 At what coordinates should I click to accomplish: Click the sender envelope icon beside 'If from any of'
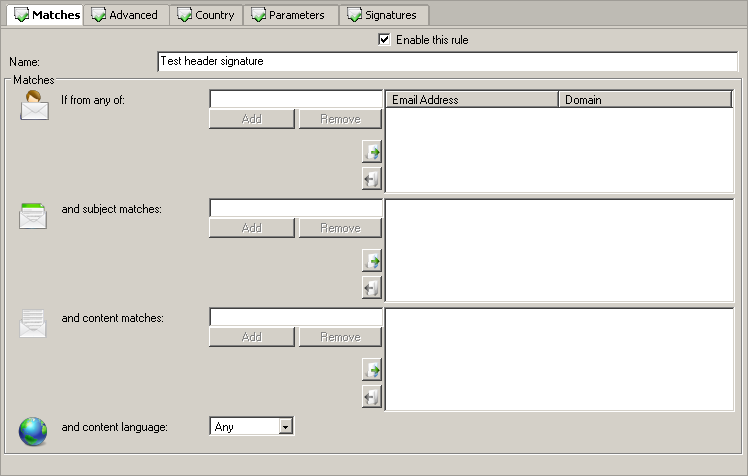34,106
